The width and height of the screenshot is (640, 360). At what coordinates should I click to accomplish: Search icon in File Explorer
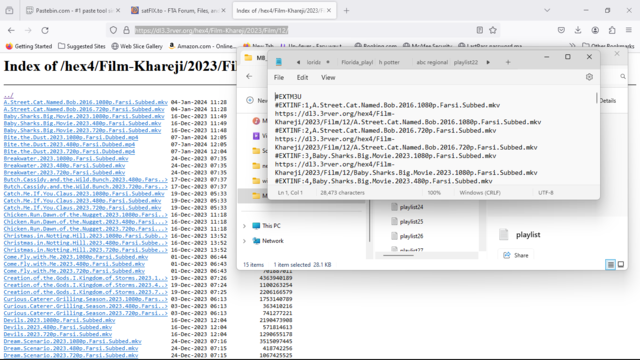tap(623, 76)
